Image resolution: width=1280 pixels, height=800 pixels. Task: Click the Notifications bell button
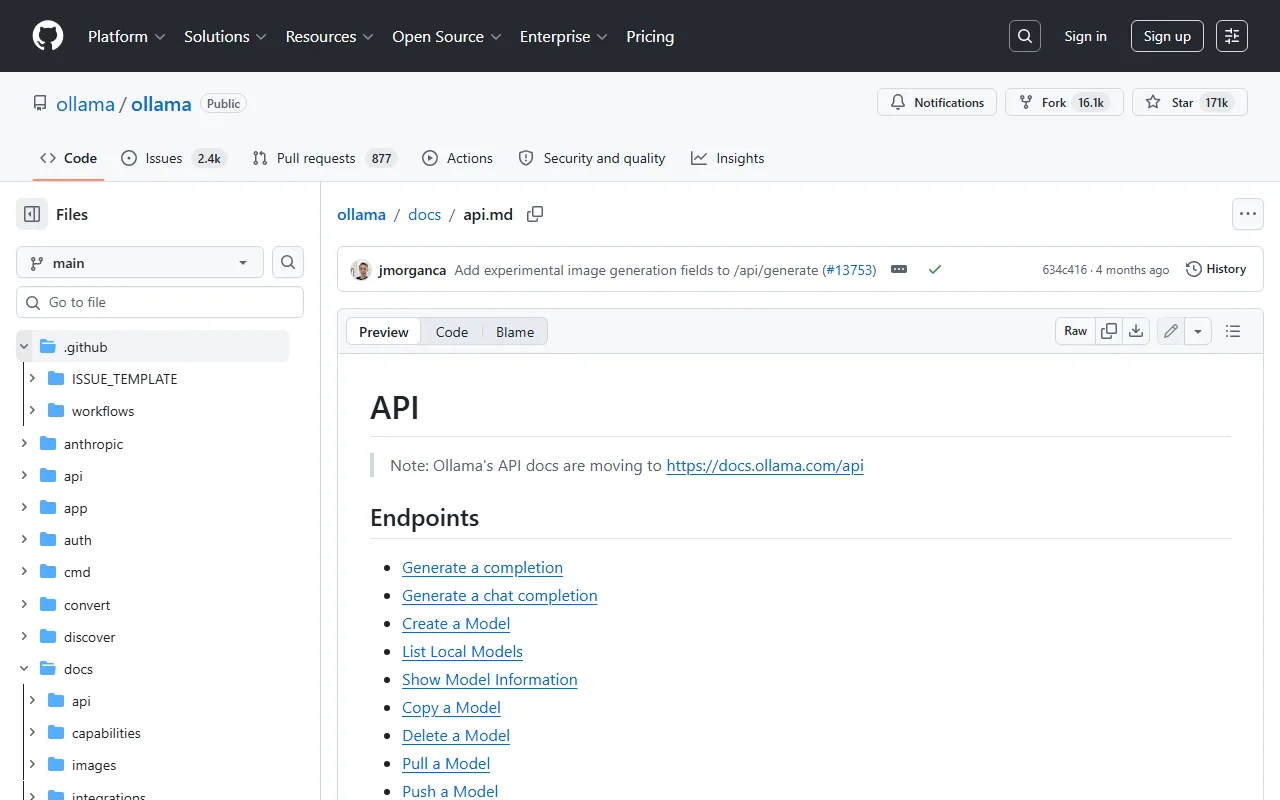click(x=937, y=102)
